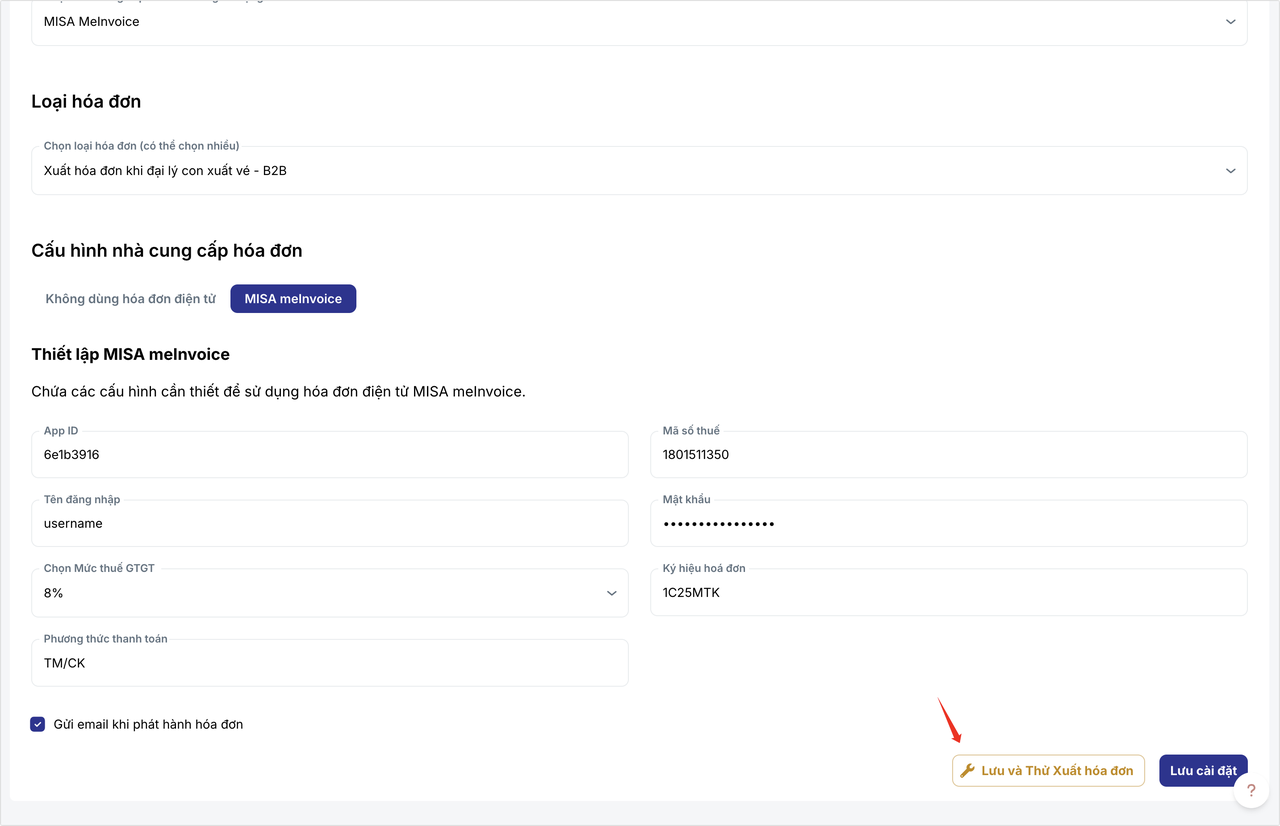Expand the 'Chọn loại hóa đơn' dropdown
The image size is (1280, 826).
pos(639,170)
